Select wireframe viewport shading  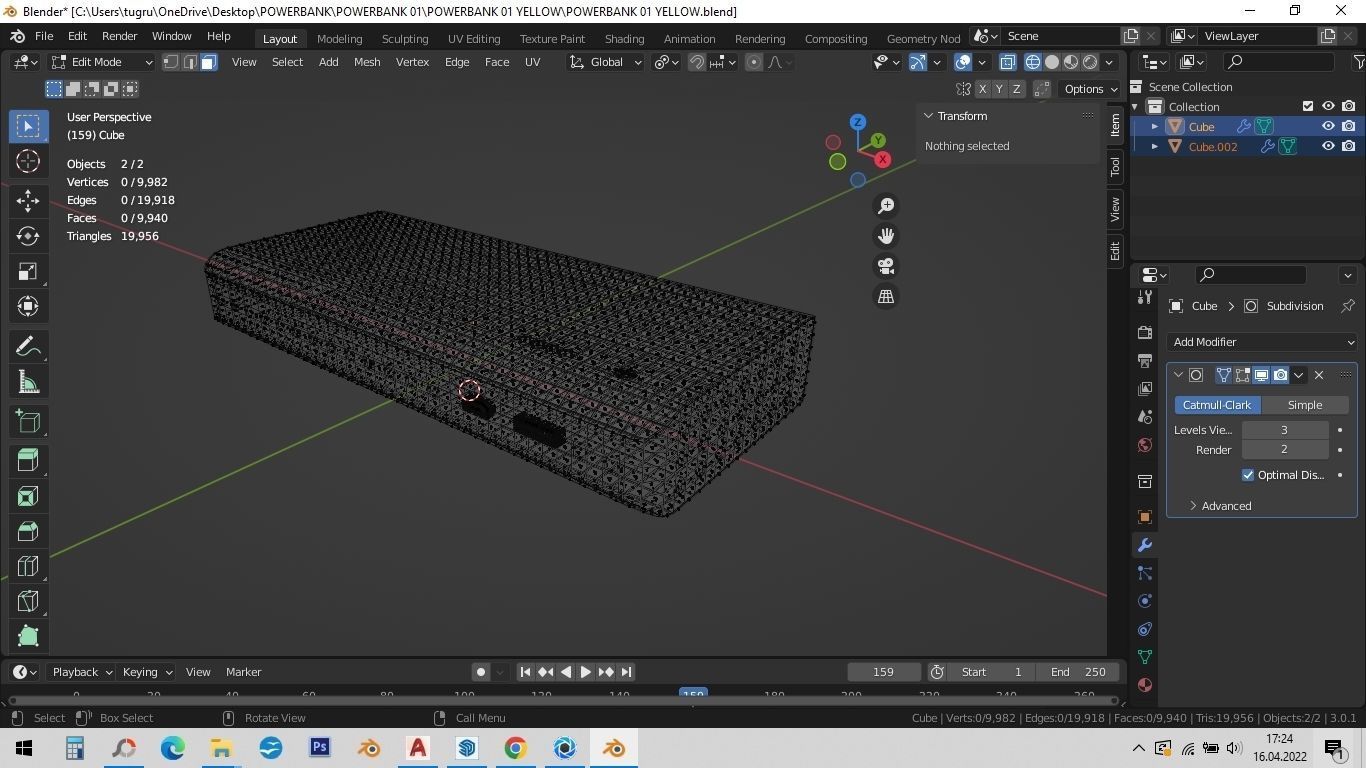[1033, 62]
